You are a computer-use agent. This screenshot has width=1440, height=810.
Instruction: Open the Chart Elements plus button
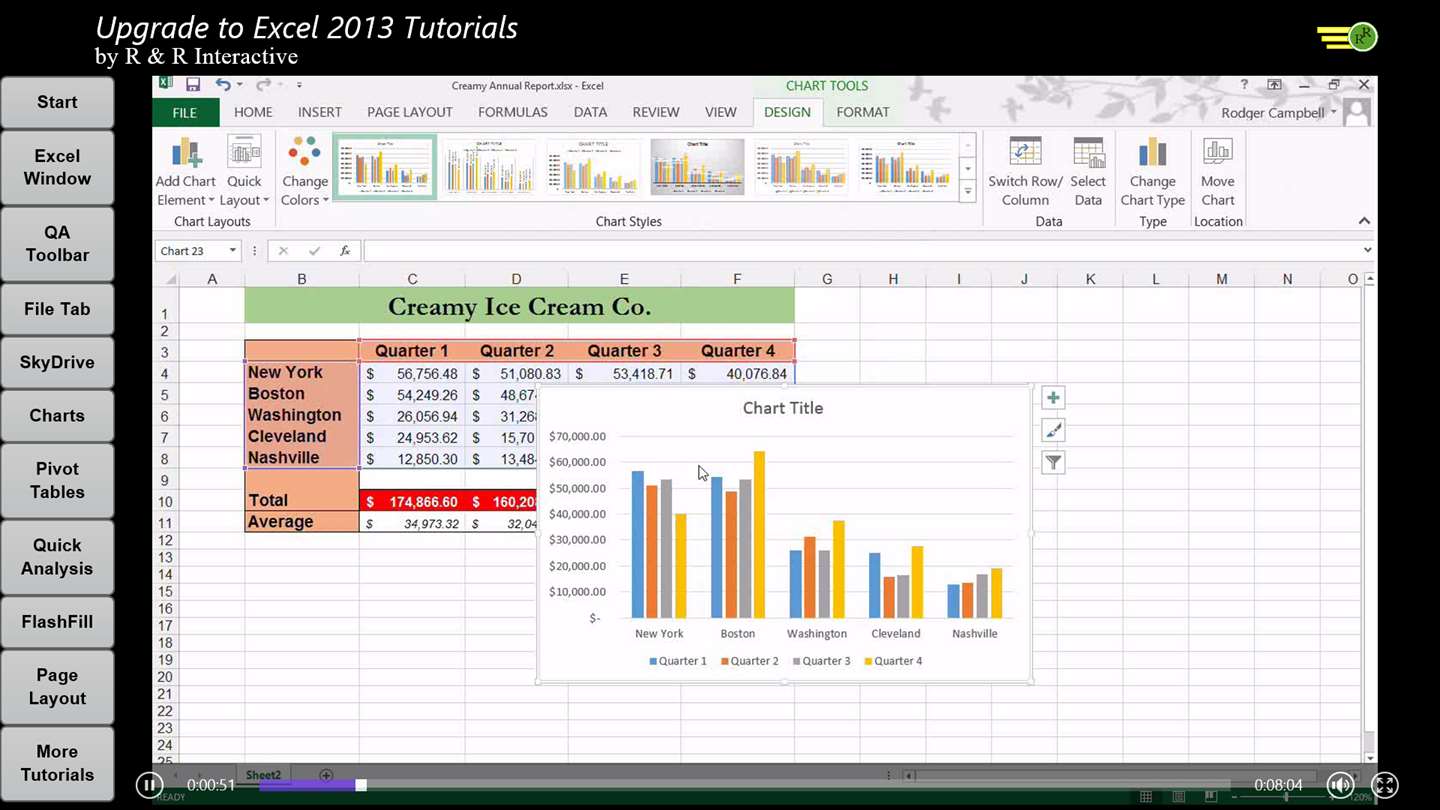(x=1053, y=398)
